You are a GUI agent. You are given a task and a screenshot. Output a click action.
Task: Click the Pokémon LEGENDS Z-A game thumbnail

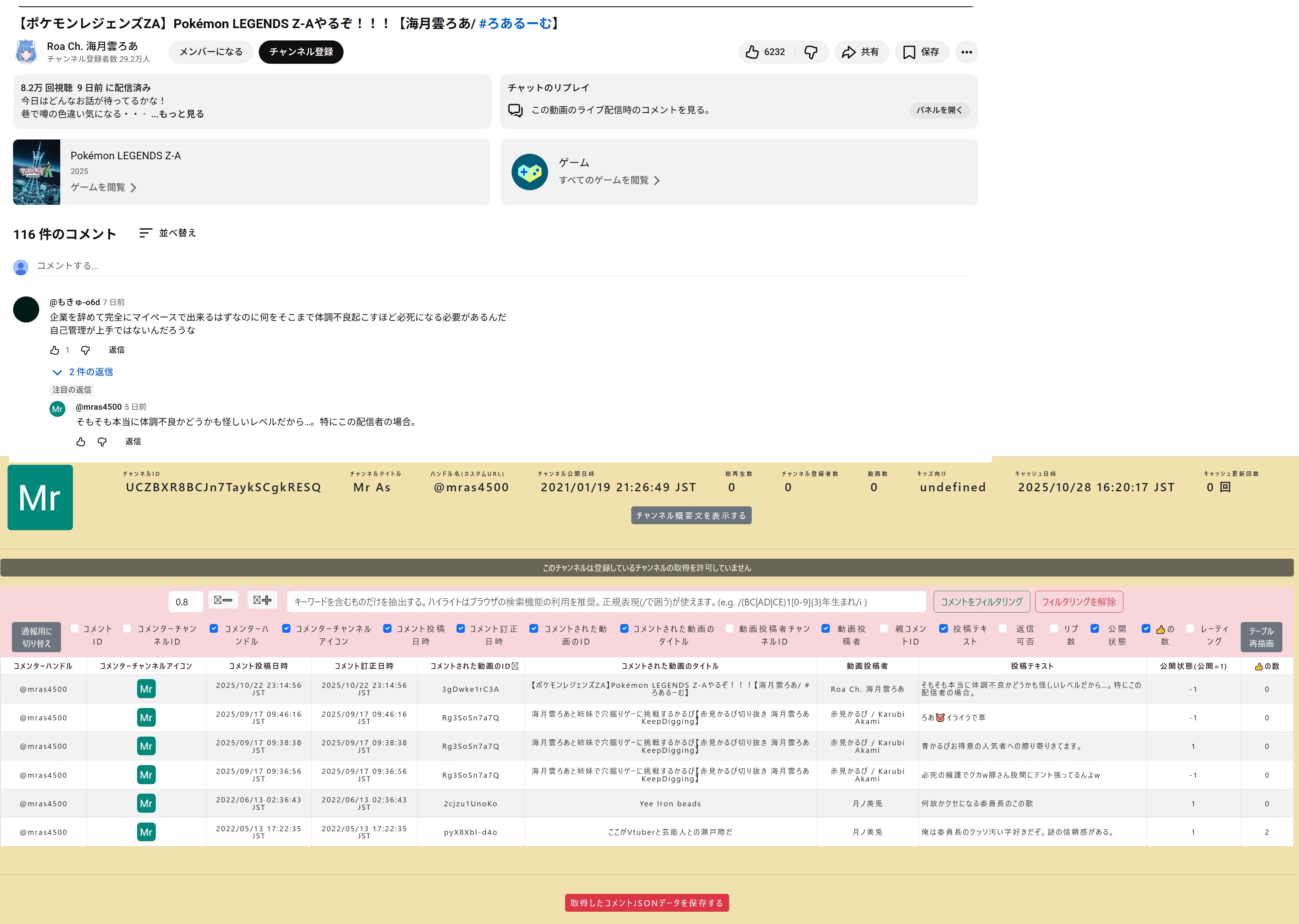coord(36,172)
